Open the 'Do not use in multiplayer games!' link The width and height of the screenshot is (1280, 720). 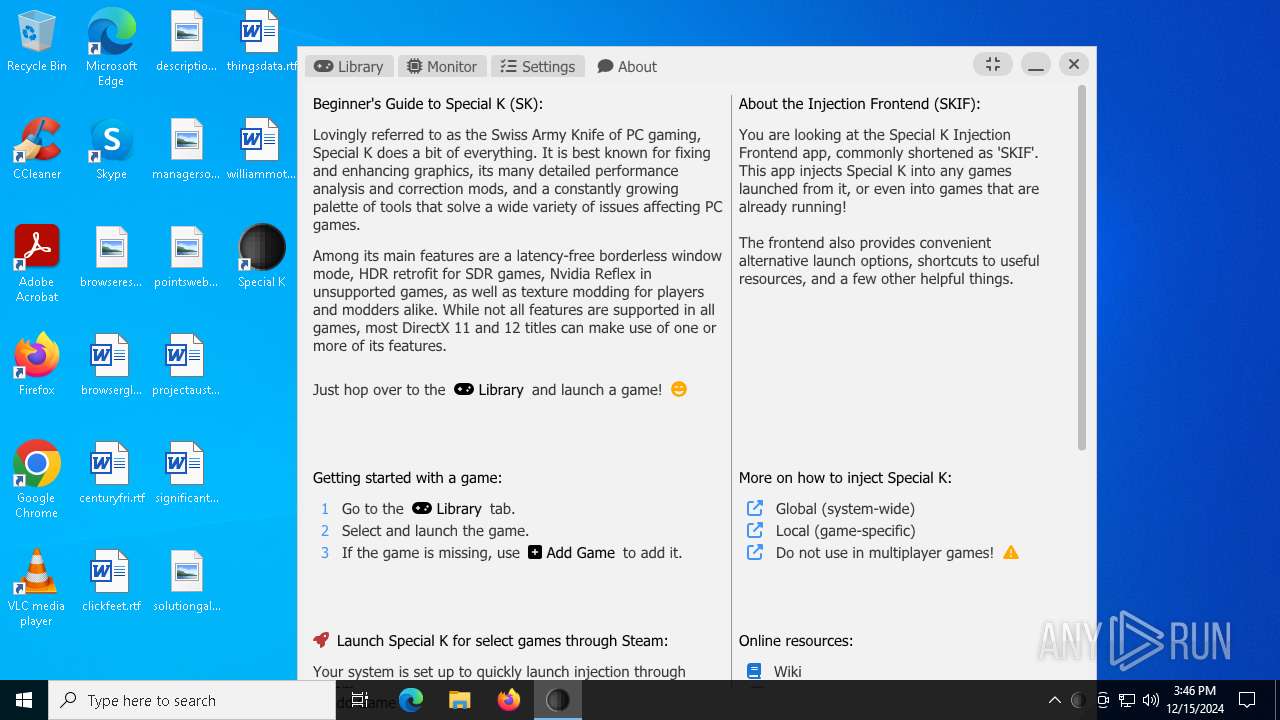coord(884,553)
